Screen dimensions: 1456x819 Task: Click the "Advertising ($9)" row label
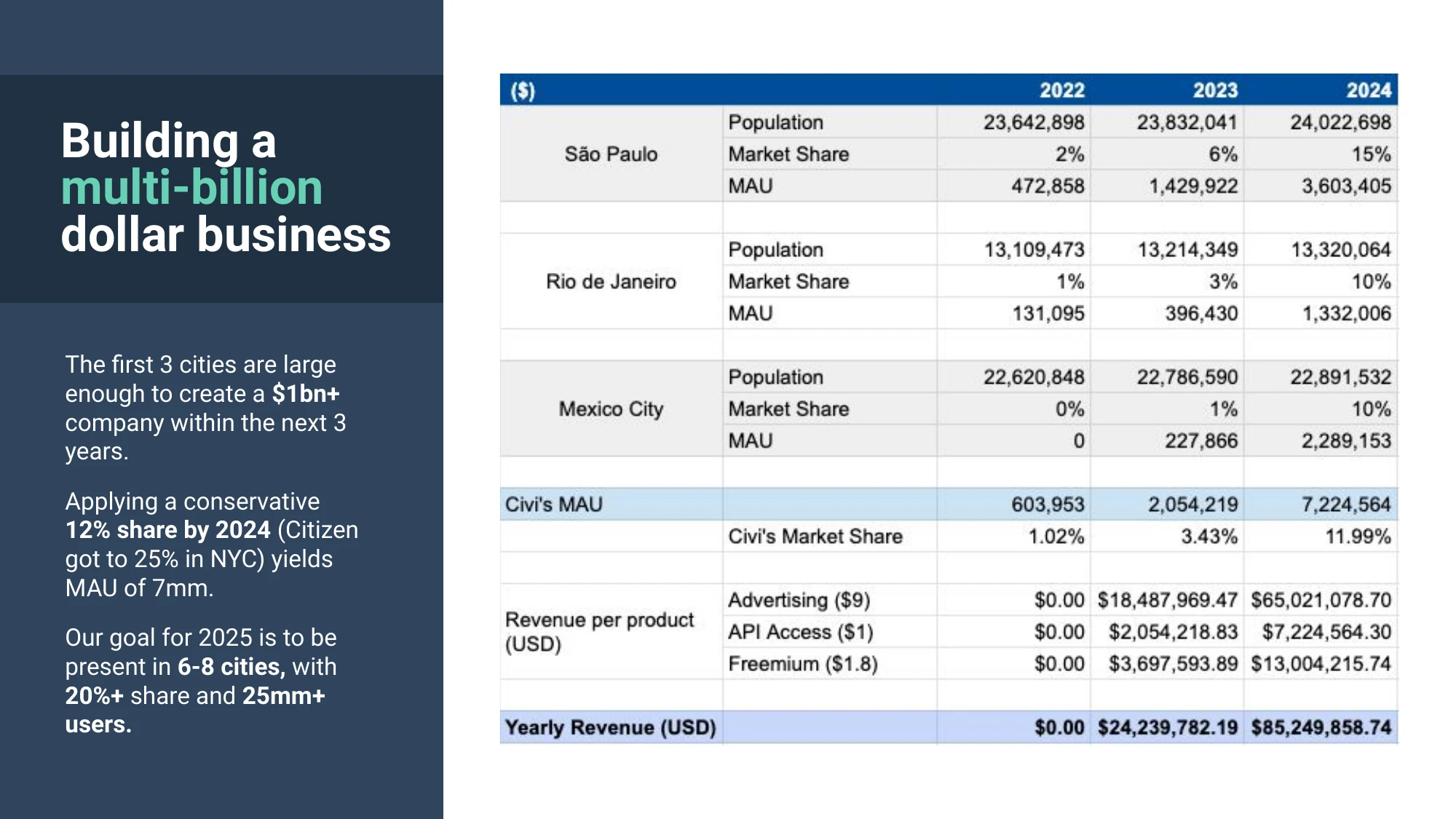(x=799, y=600)
